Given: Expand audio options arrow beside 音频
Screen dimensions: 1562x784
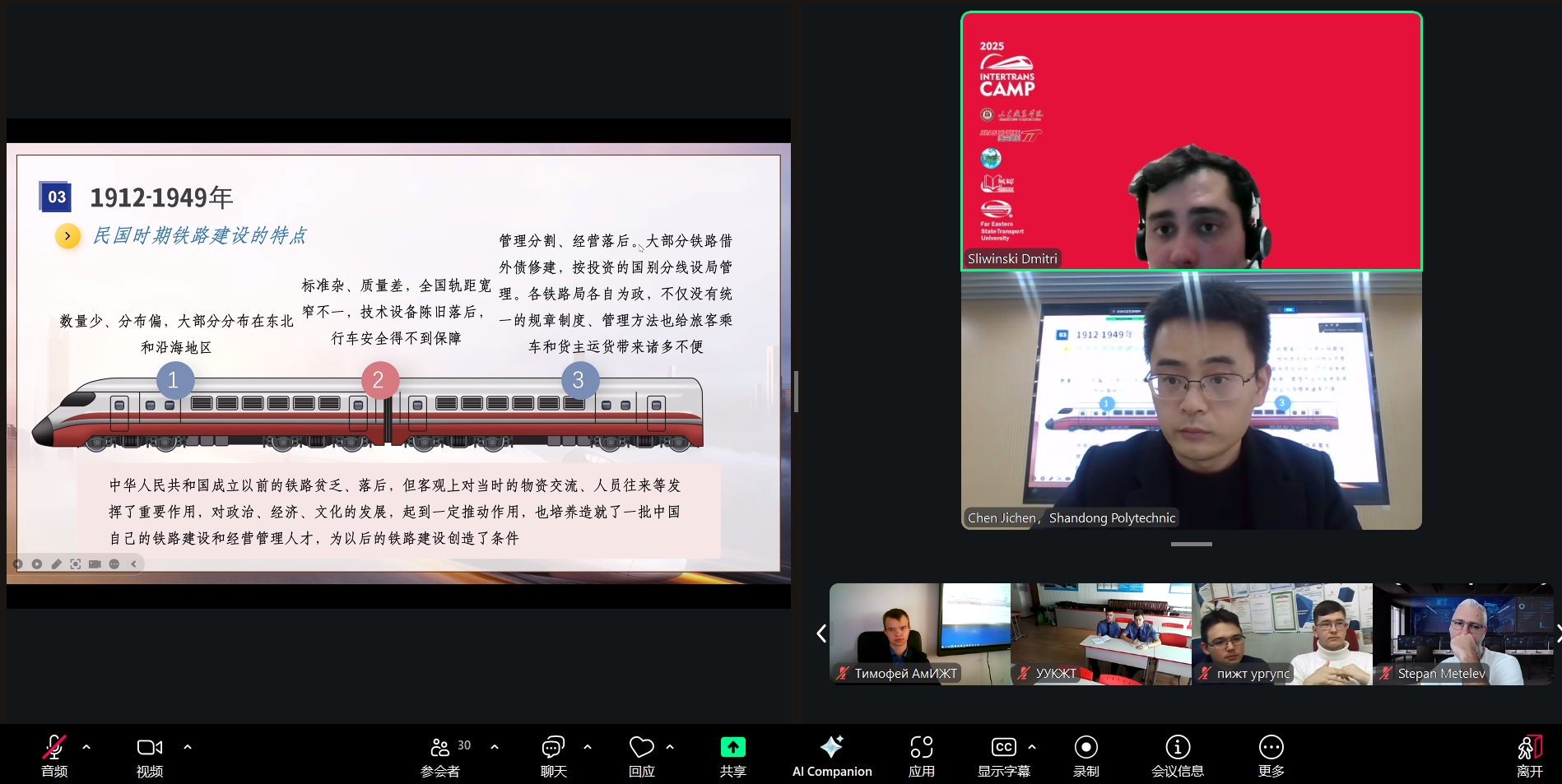Looking at the screenshot, I should (x=86, y=747).
